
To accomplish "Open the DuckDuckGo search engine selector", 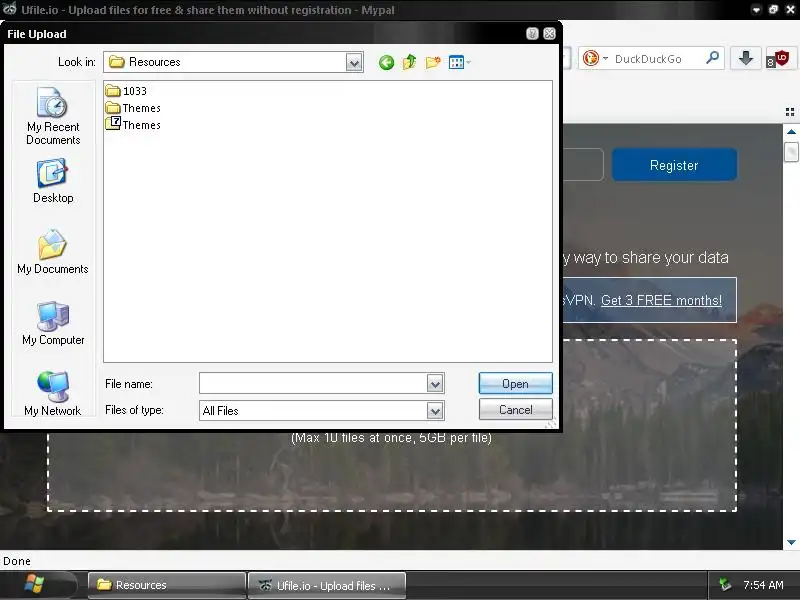I will click(595, 58).
